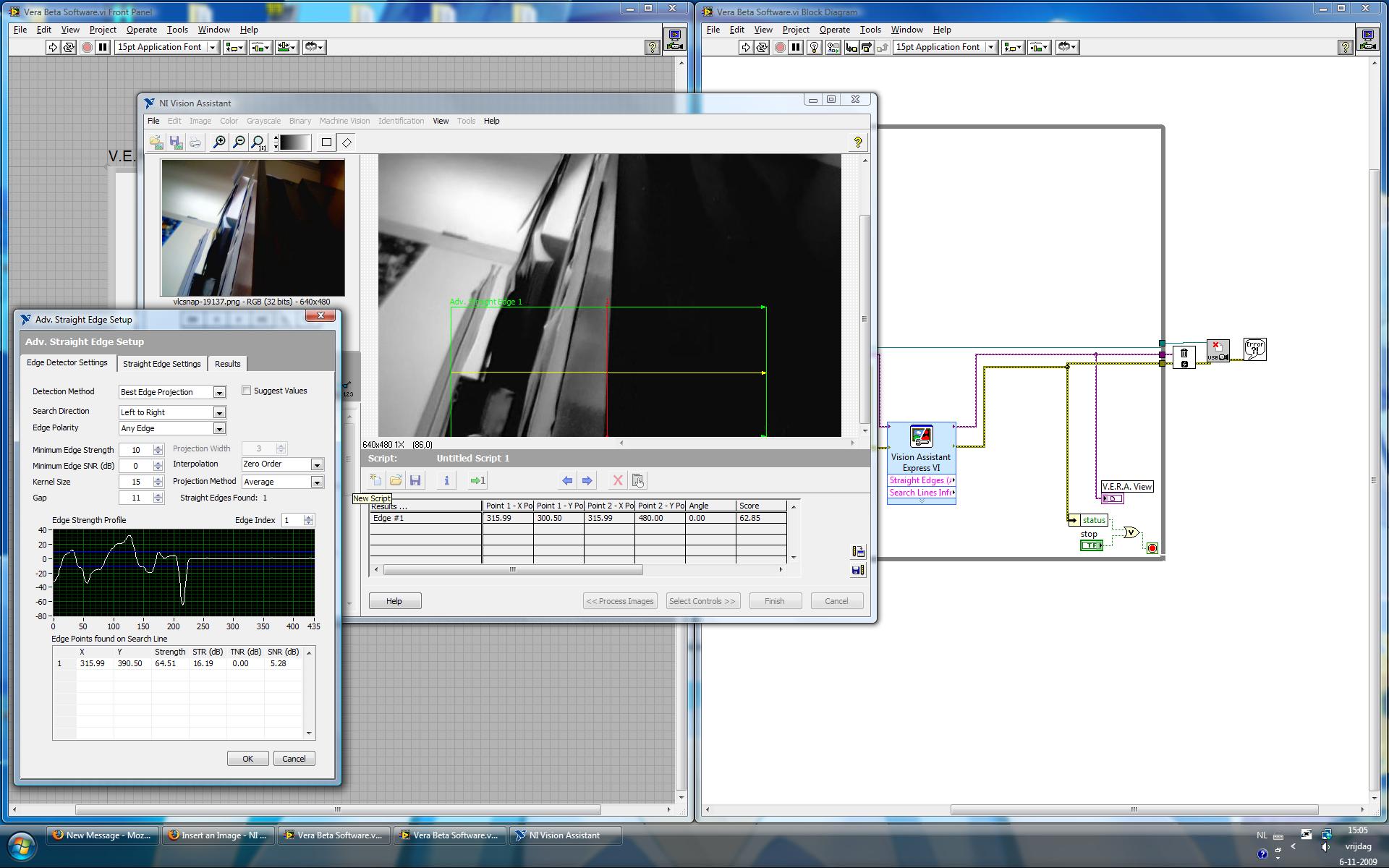
Task: Toggle highlight execution lightbulb
Action: coord(814,47)
